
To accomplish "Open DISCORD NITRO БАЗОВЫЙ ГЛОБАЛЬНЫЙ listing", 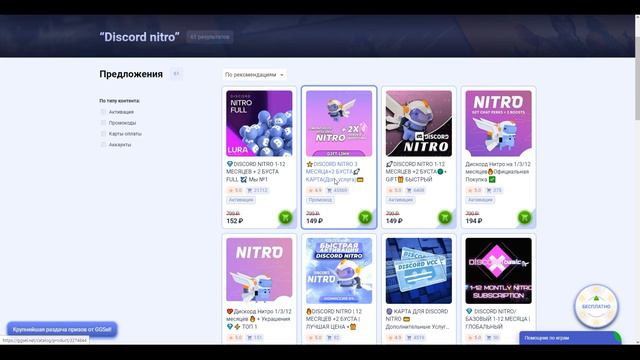I will click(x=498, y=319).
